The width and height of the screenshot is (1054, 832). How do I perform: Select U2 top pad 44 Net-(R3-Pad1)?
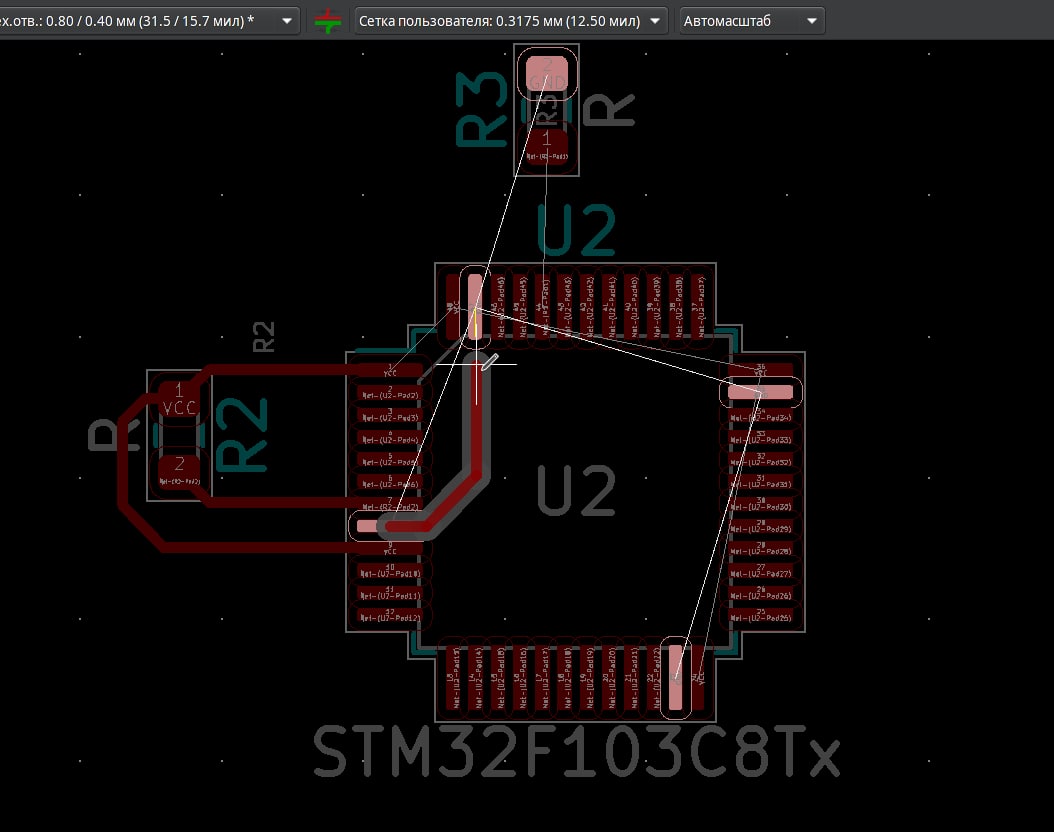click(542, 306)
